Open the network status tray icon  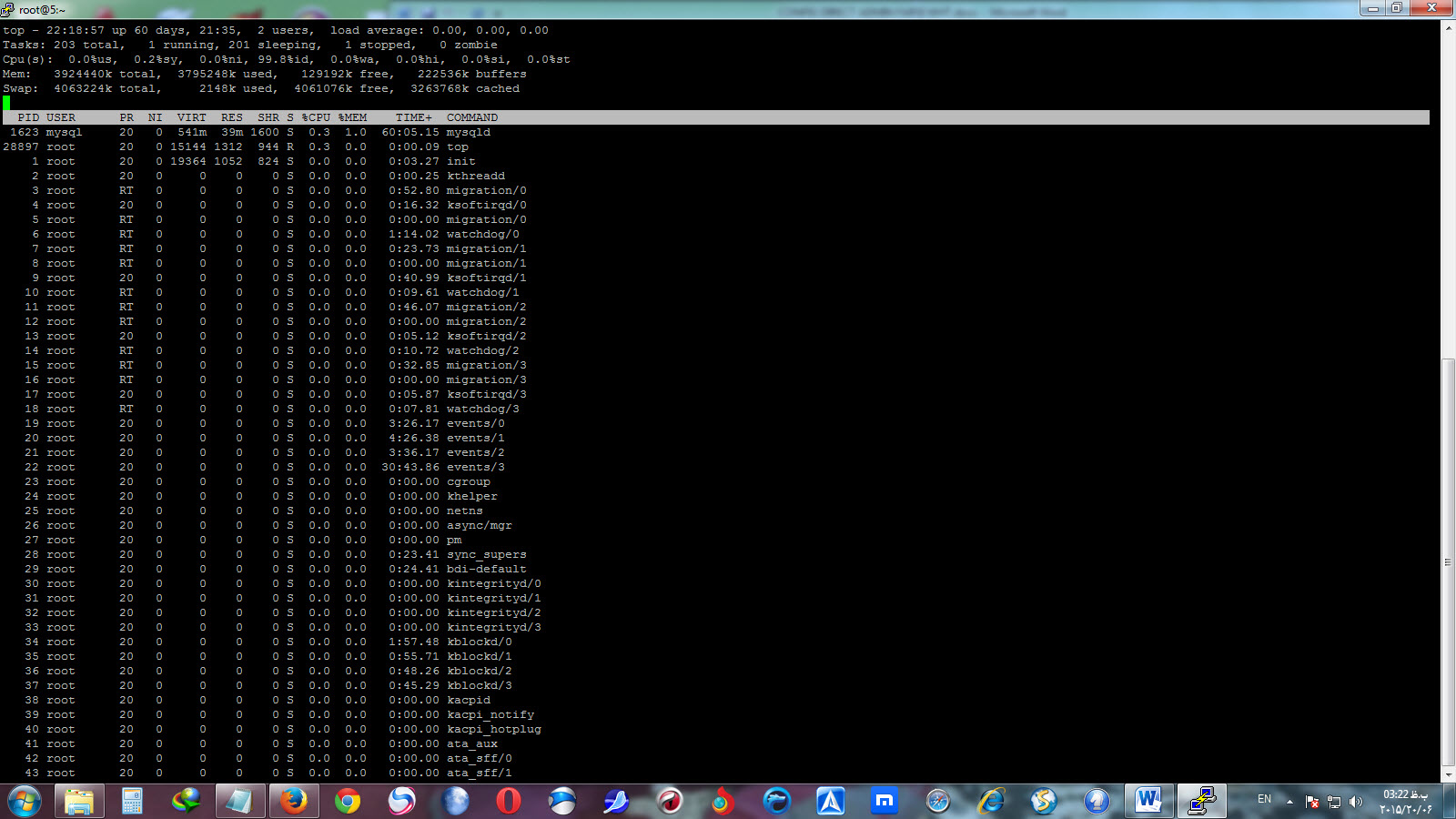1334,802
